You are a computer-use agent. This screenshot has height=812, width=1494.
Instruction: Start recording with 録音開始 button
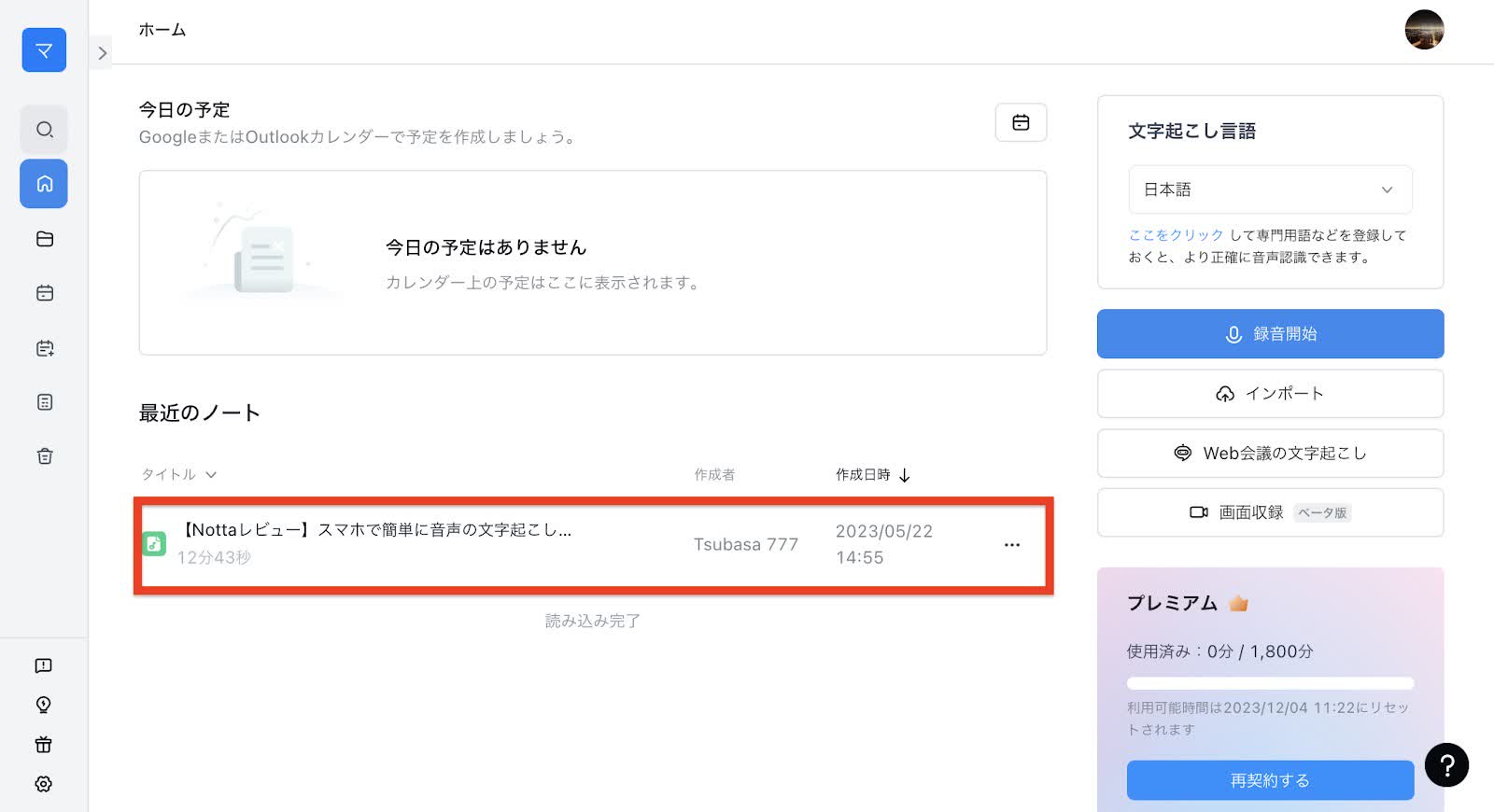pos(1270,334)
